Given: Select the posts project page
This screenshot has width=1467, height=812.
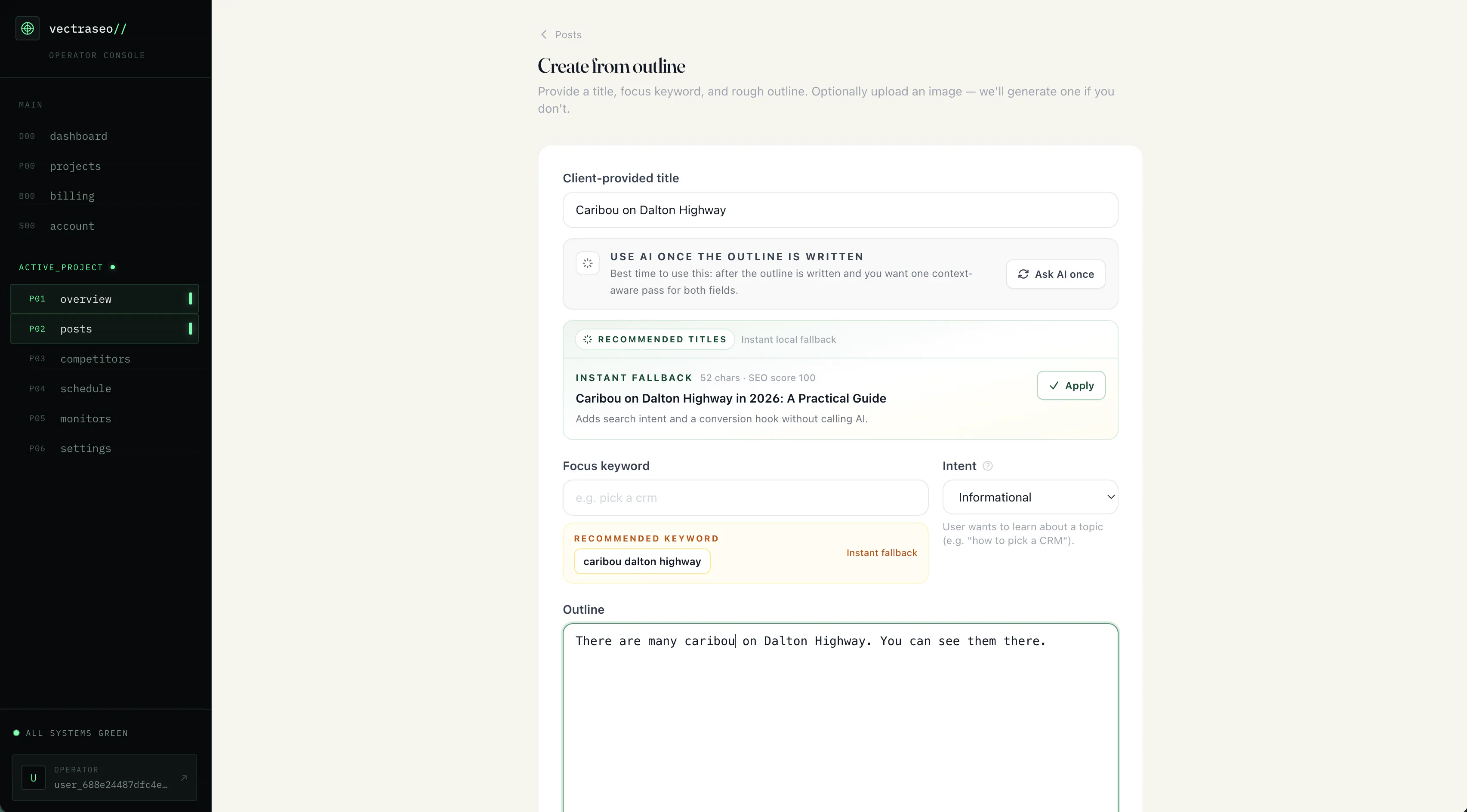Looking at the screenshot, I should (104, 329).
